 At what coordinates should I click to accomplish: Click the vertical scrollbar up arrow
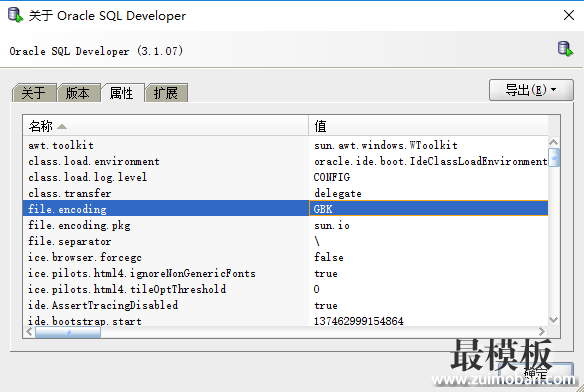[553, 142]
